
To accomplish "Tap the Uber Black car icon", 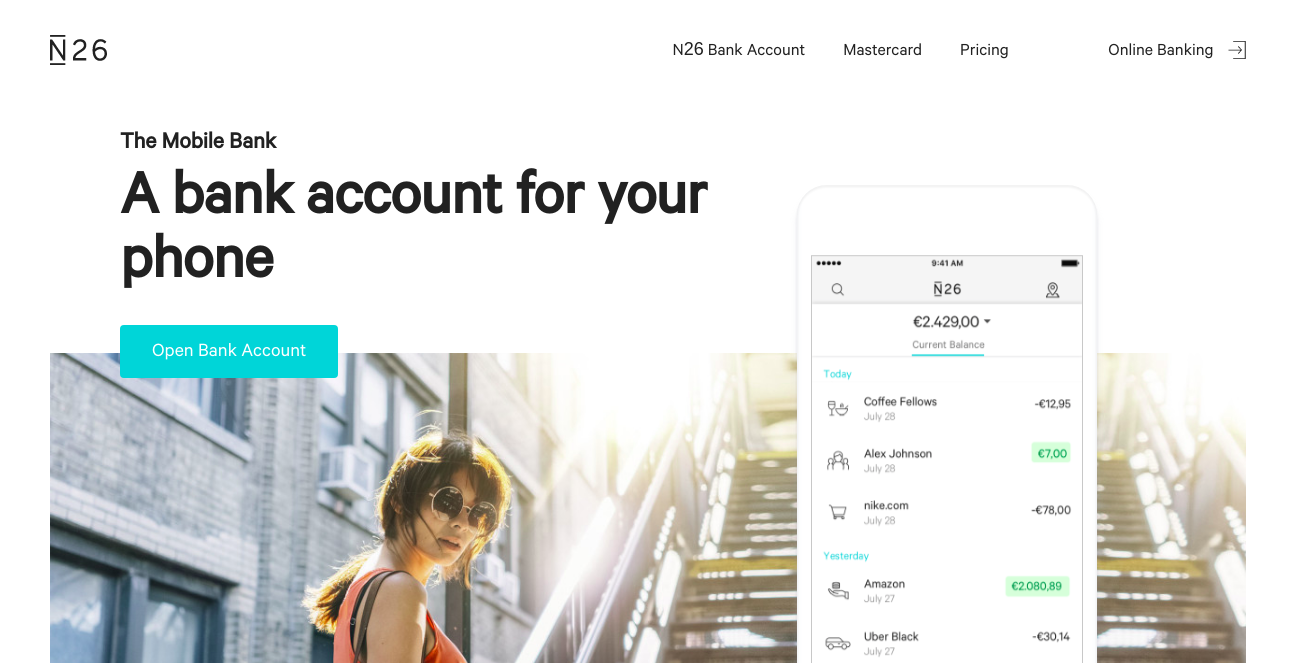I will 838,643.
